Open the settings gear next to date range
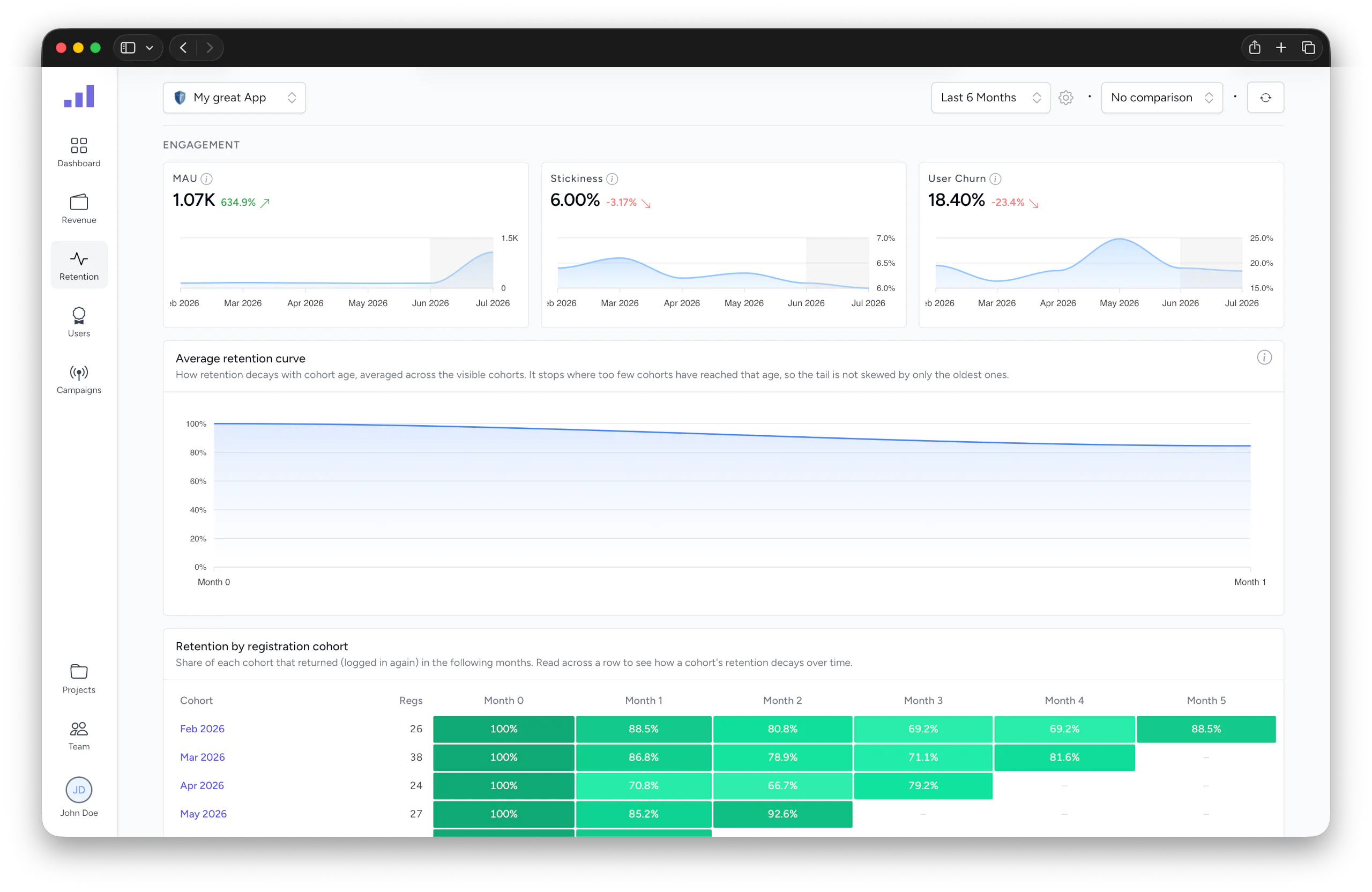This screenshot has width=1372, height=892. click(1066, 98)
